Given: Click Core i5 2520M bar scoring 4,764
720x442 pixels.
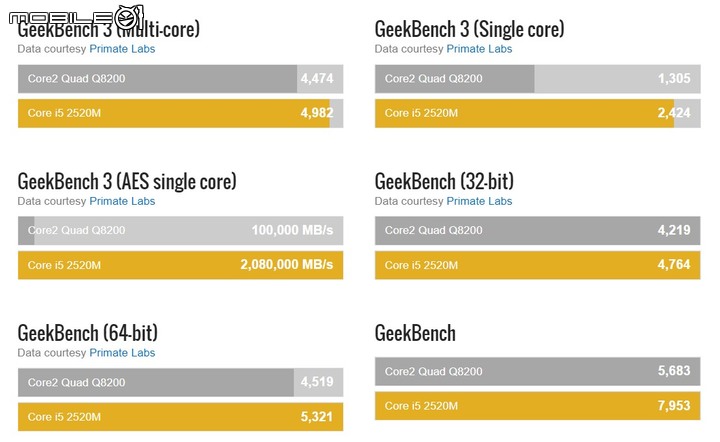Looking at the screenshot, I should click(538, 265).
